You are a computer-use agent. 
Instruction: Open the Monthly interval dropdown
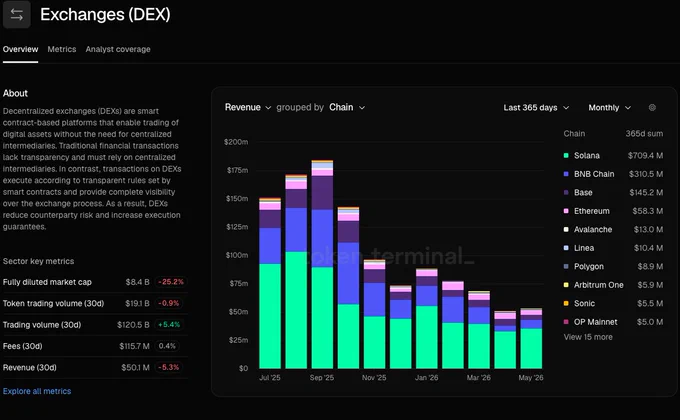(x=609, y=108)
